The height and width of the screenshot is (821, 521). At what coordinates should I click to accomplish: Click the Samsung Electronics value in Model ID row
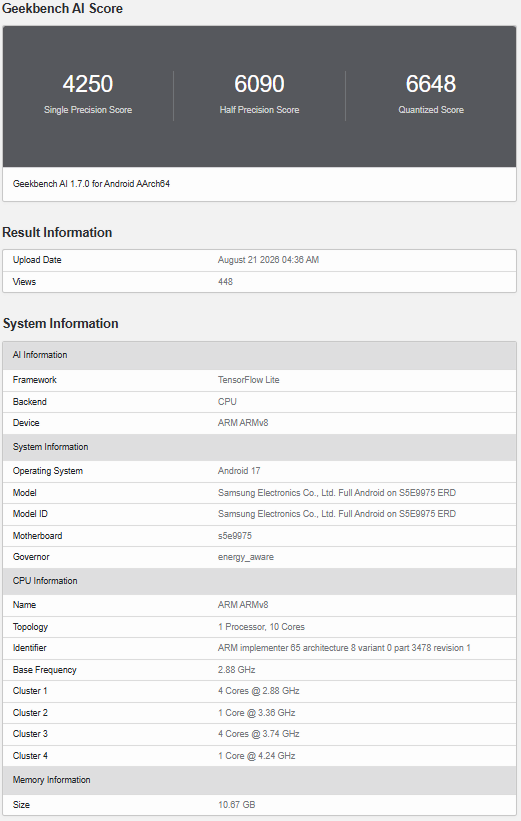[x=337, y=514]
